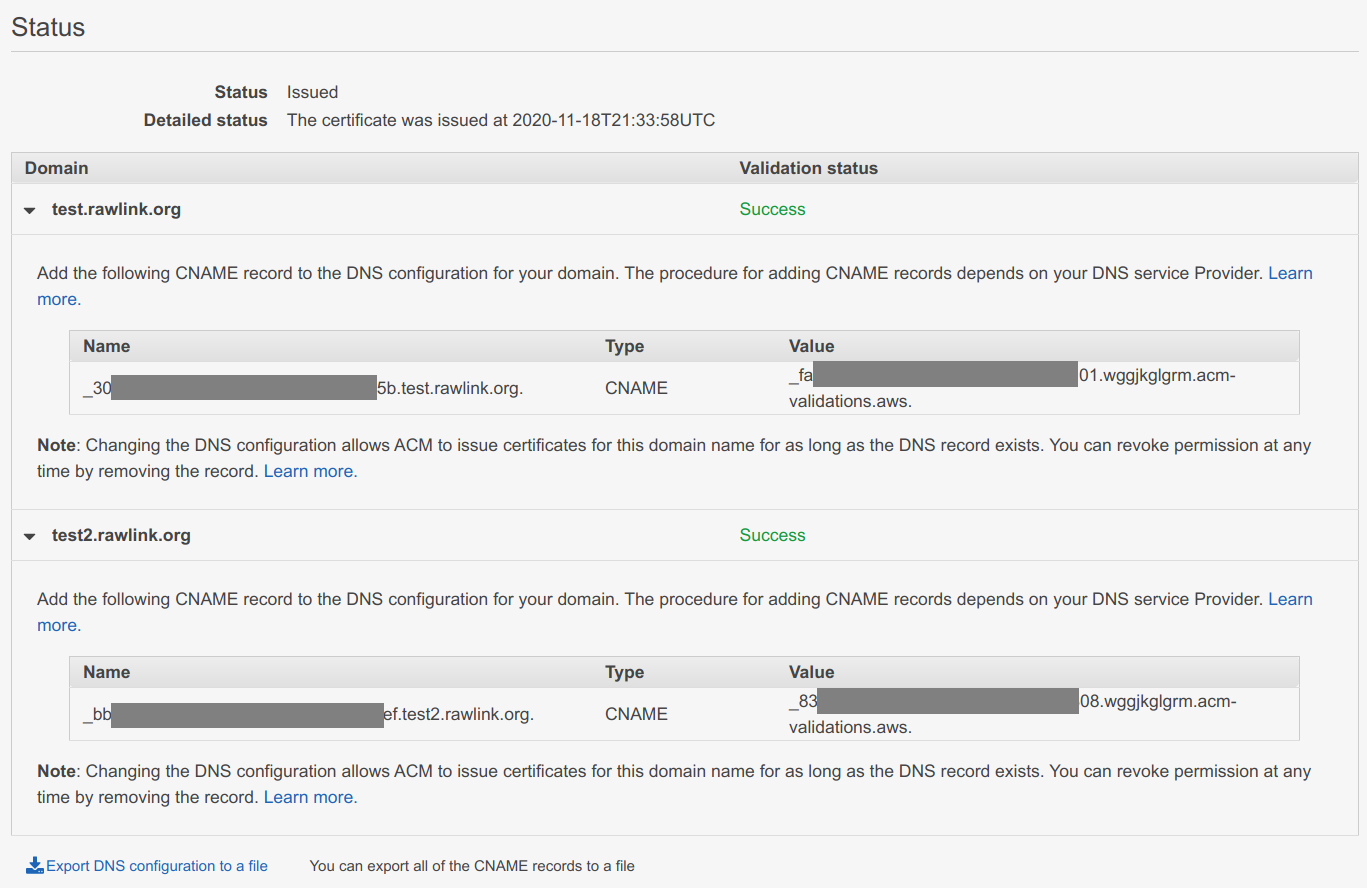Screen dimensions: 1367x888
Task: Open Learn more link in test.rawlink.org instructions
Action: pos(1290,273)
